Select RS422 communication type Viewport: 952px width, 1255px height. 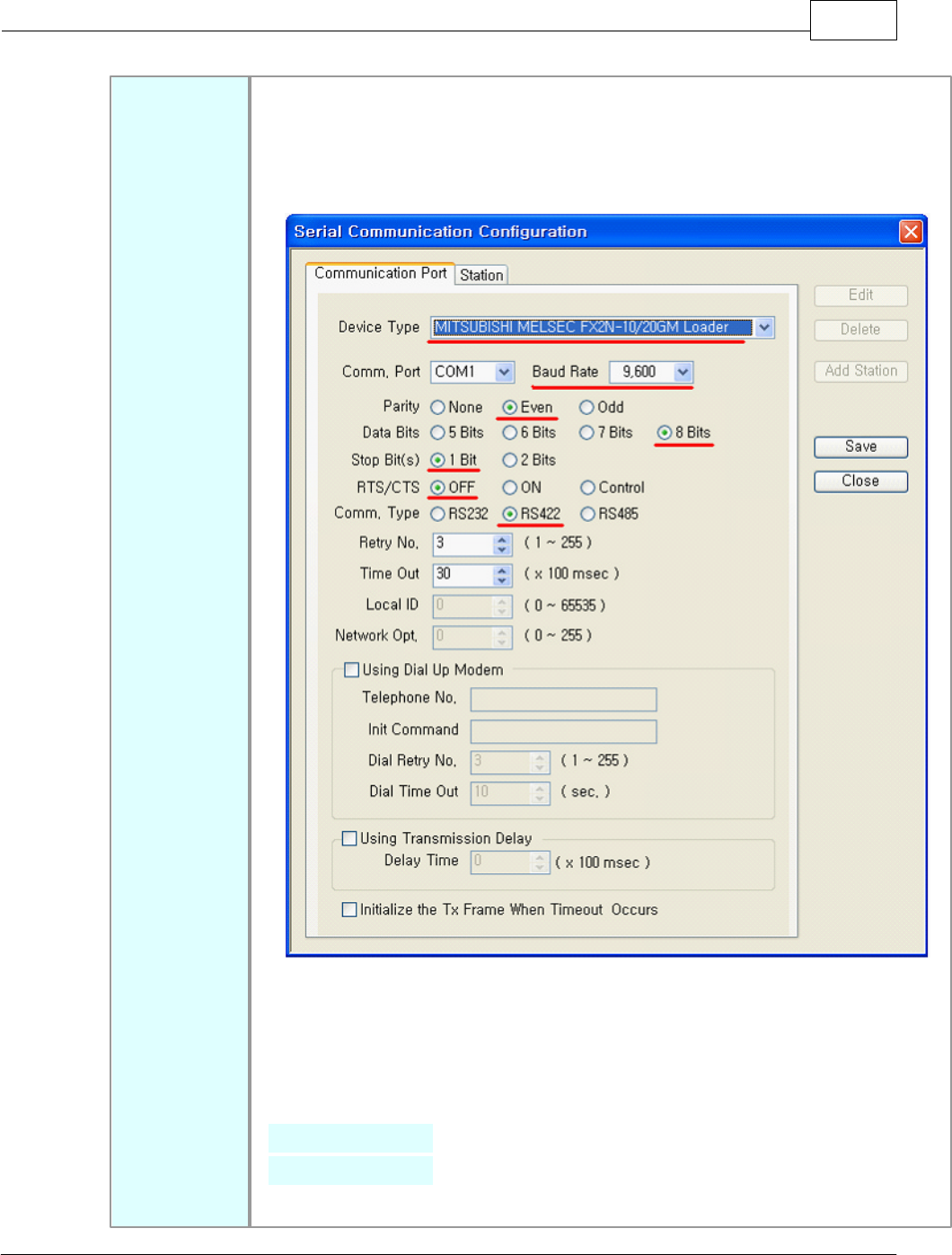(x=509, y=514)
